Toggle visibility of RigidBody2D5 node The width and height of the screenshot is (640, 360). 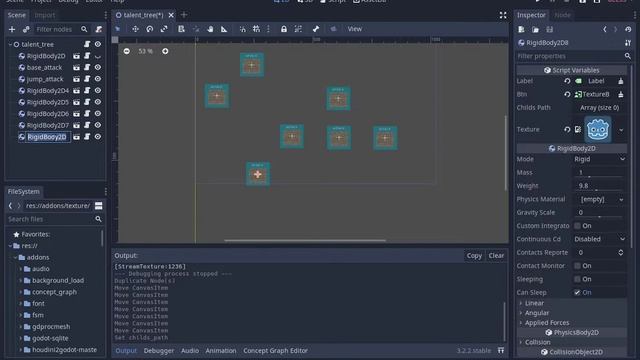(98, 102)
